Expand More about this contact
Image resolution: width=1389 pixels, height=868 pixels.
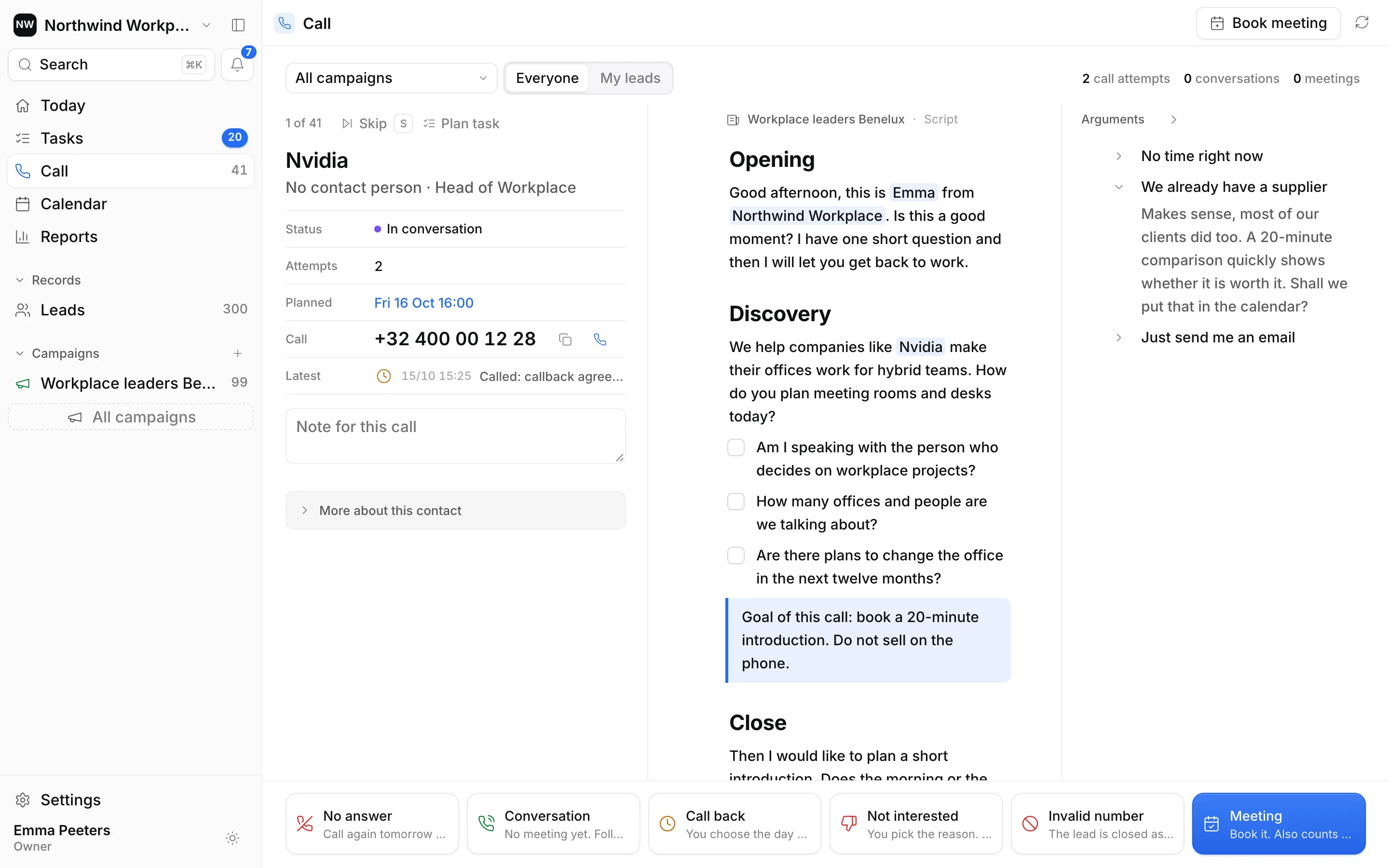pos(456,510)
